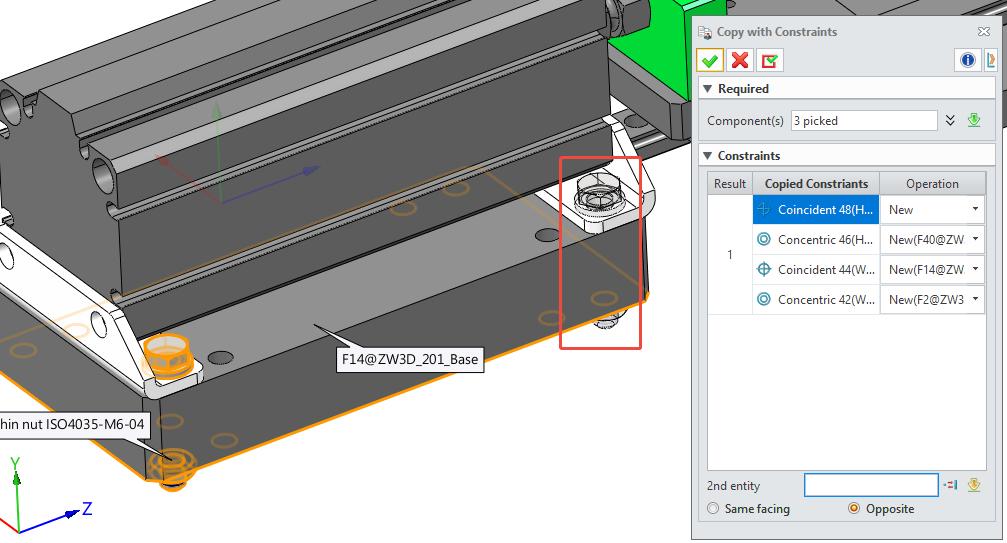Image resolution: width=1007 pixels, height=543 pixels.
Task: Open Operation dropdown for Concentric 42
Action: pyautogui.click(x=974, y=299)
